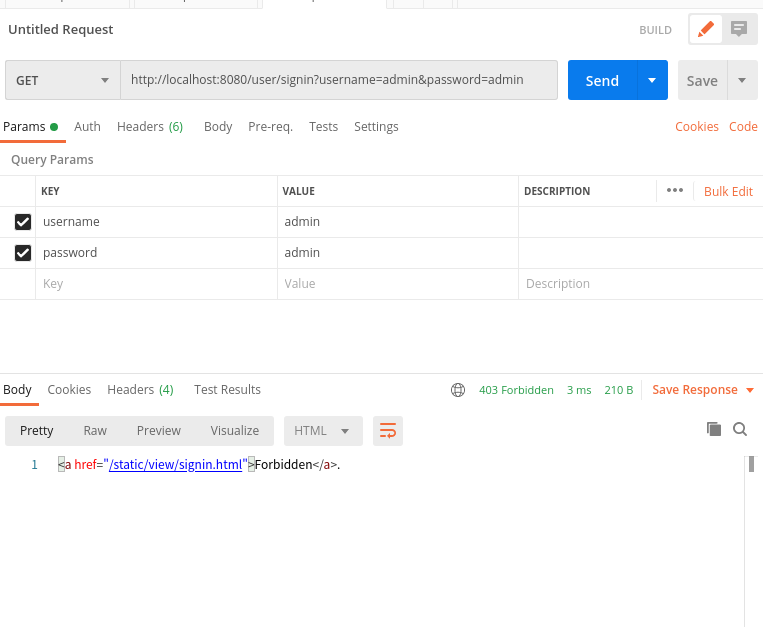763x630 pixels.
Task: Switch to the Headers request tab
Action: (149, 127)
